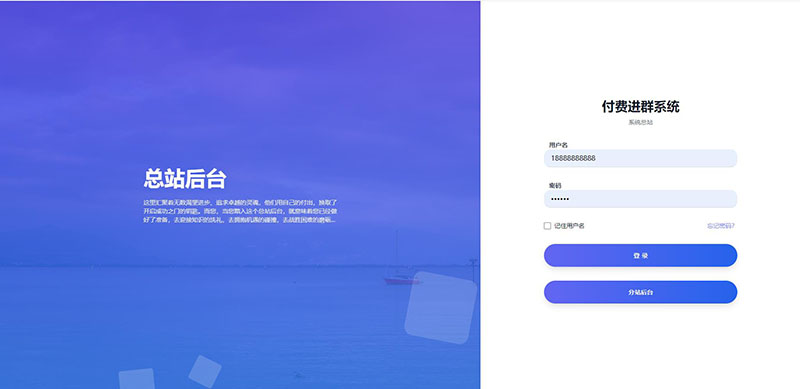Viewport: 800px width, 389px height.
Task: Click the 记住用户名 label text
Action: pyautogui.click(x=569, y=226)
